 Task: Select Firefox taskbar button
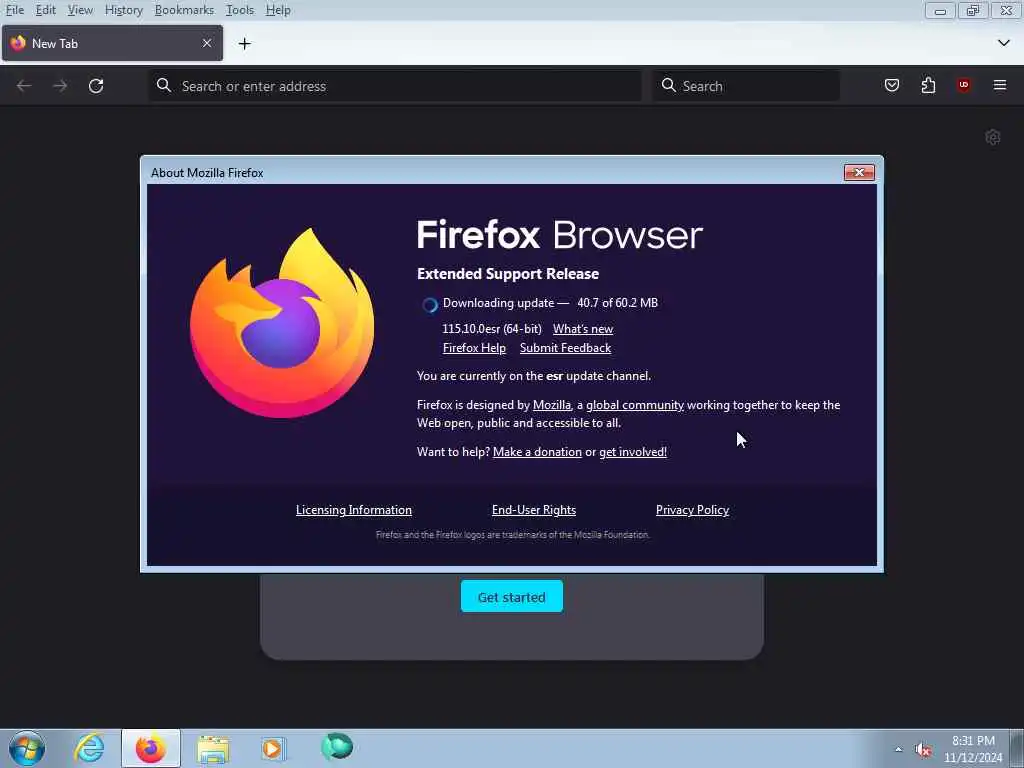pyautogui.click(x=151, y=748)
